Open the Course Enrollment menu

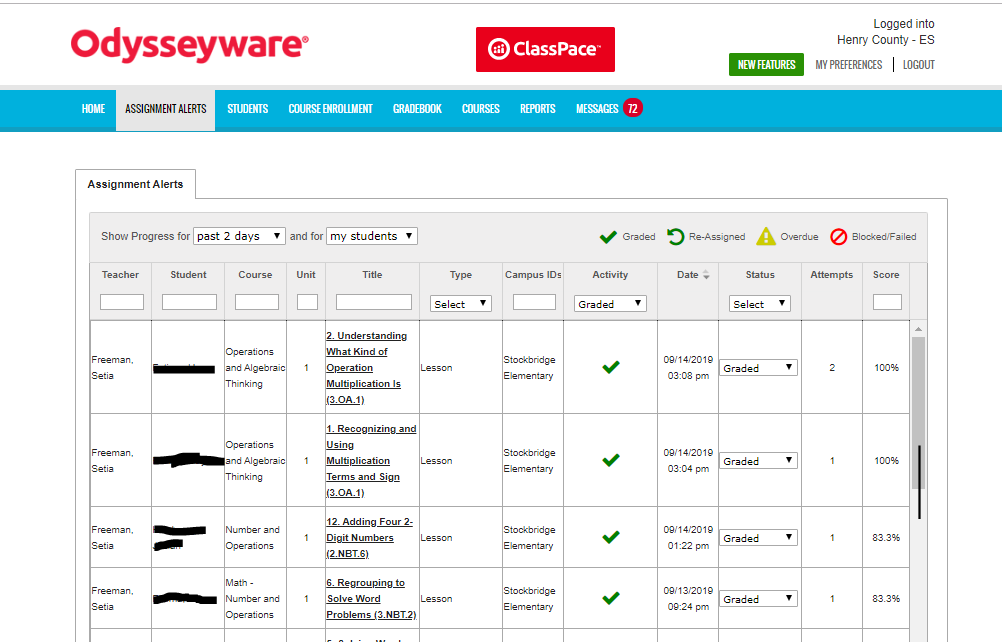point(330,109)
